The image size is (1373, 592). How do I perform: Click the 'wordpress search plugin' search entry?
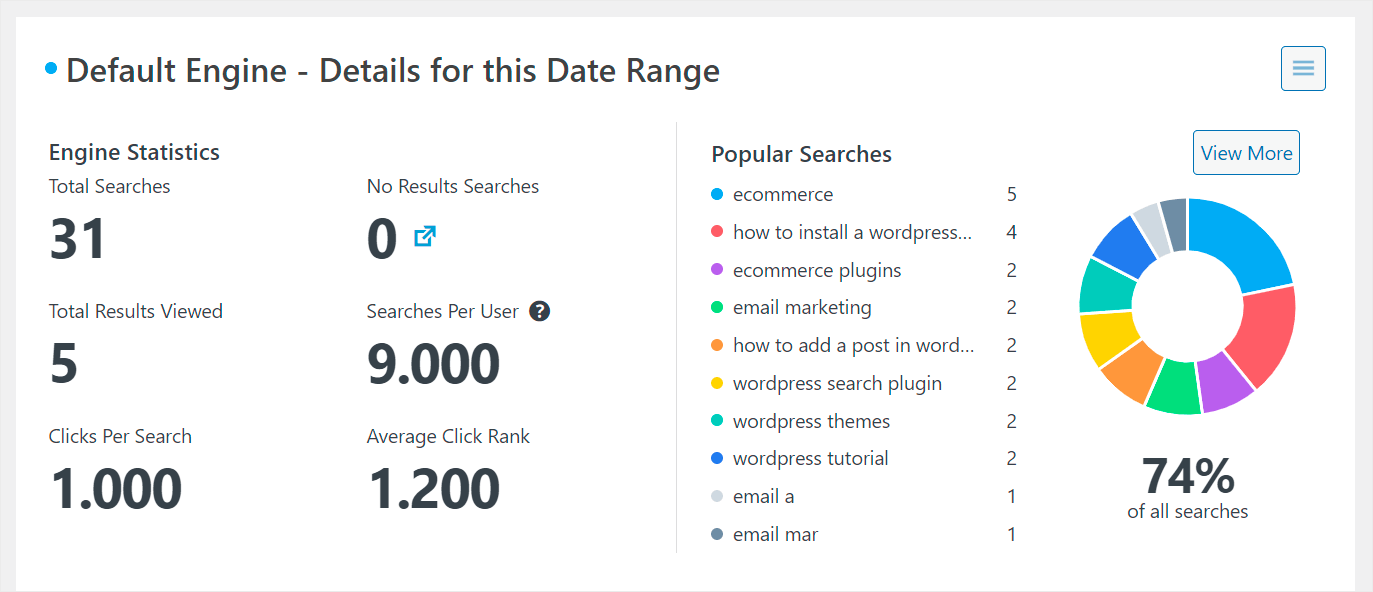pyautogui.click(x=837, y=384)
